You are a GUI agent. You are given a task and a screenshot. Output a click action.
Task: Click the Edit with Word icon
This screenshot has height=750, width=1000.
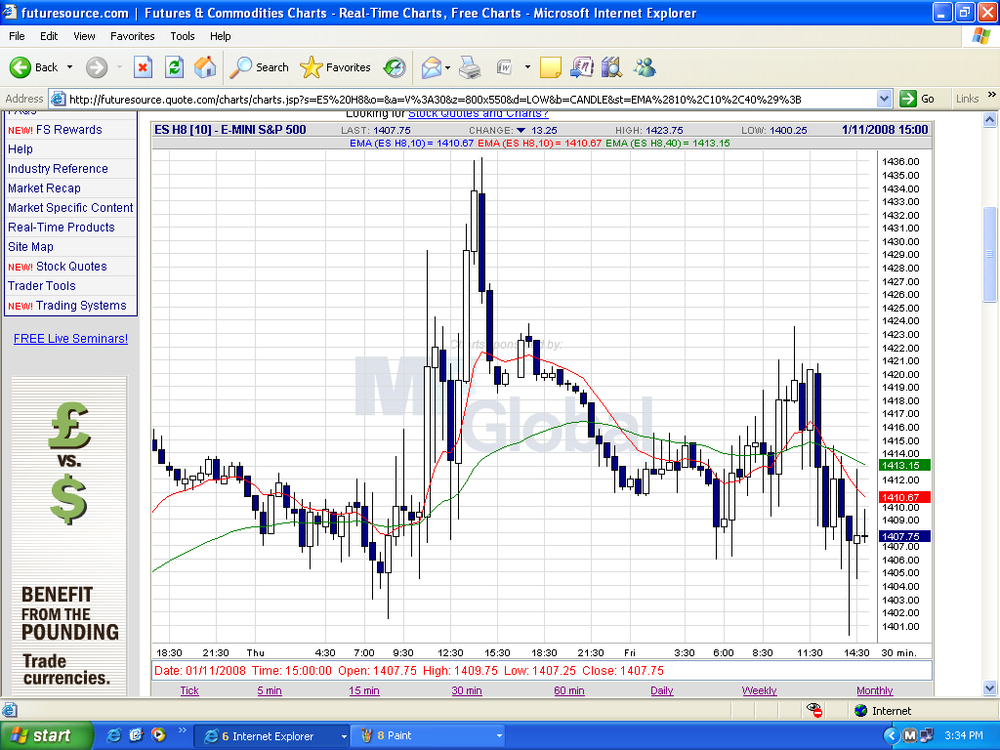coord(504,67)
